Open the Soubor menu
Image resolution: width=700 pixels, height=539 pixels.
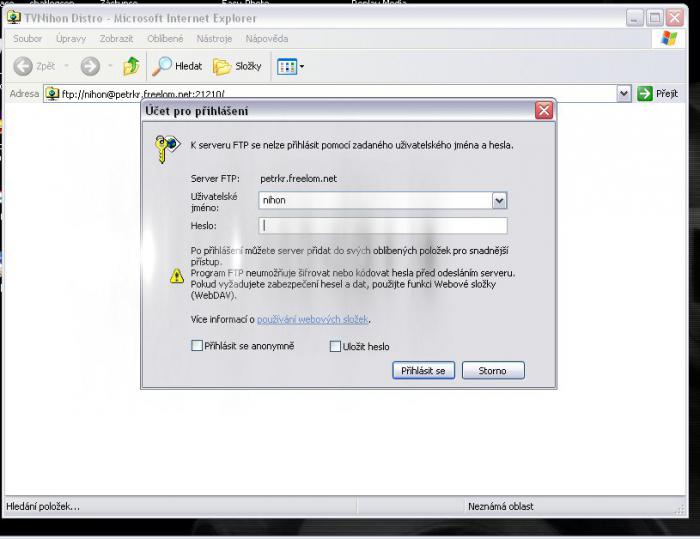click(27, 39)
